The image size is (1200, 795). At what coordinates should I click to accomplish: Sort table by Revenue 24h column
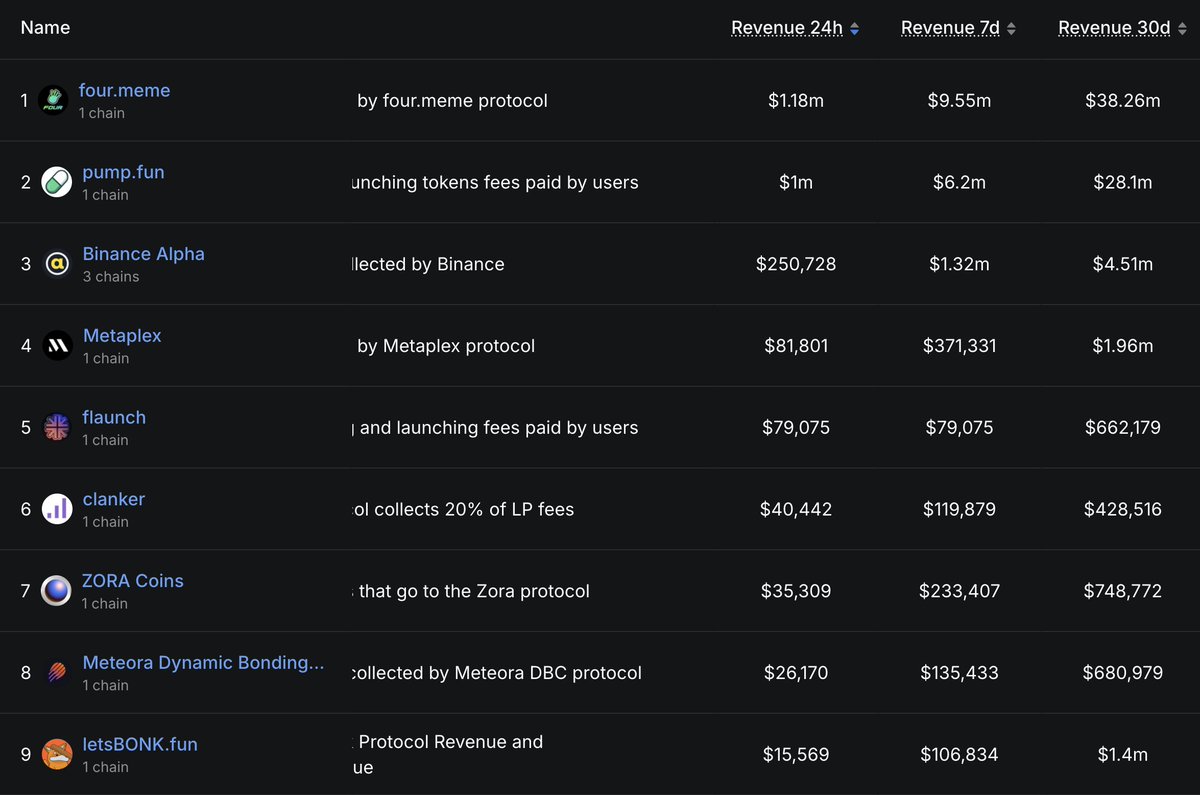(x=795, y=28)
